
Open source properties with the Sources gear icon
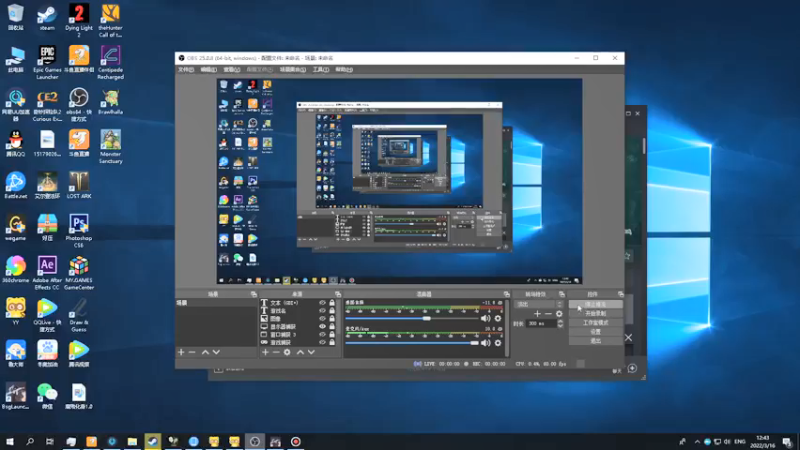pos(287,352)
